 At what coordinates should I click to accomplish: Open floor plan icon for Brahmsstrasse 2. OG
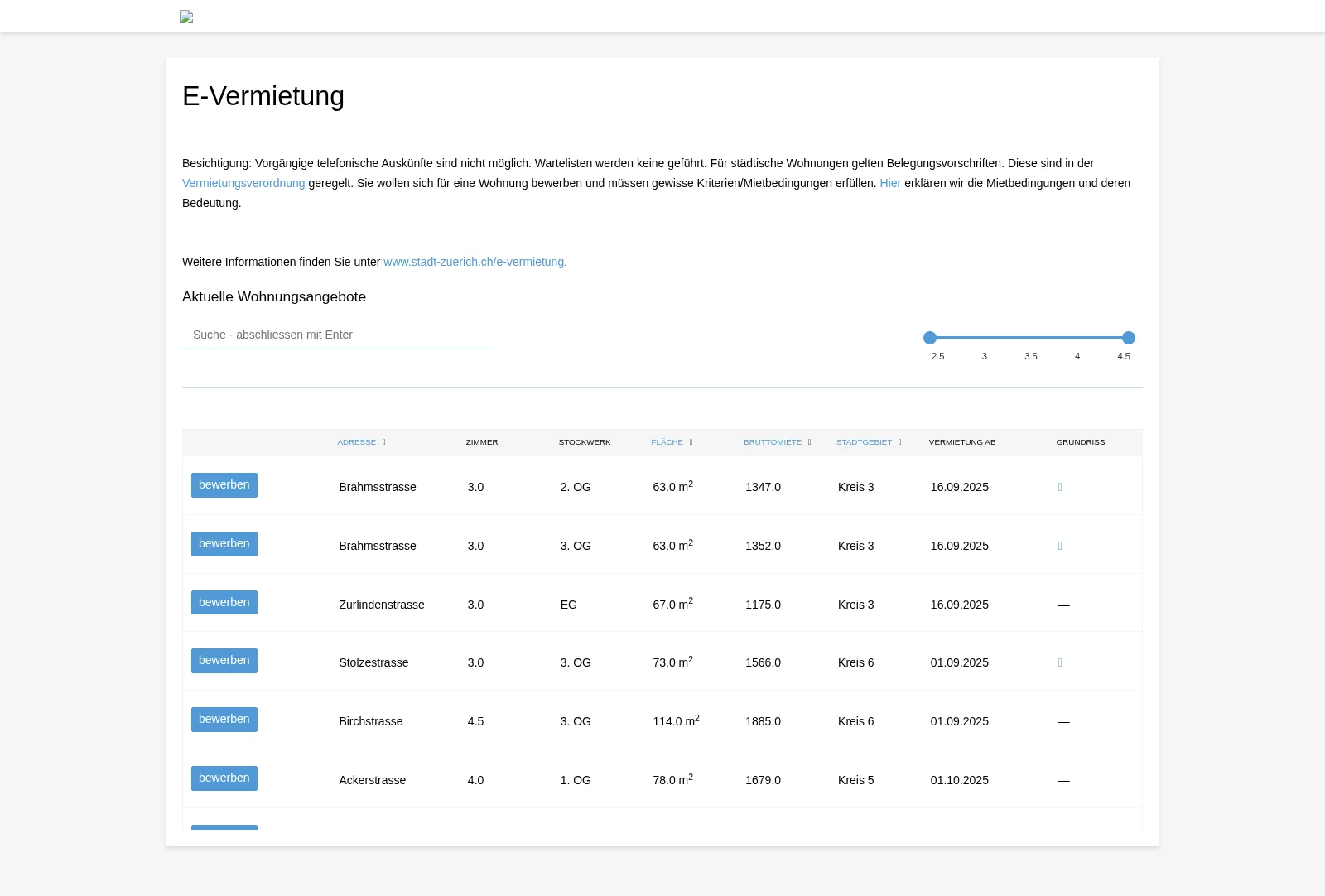(x=1060, y=487)
